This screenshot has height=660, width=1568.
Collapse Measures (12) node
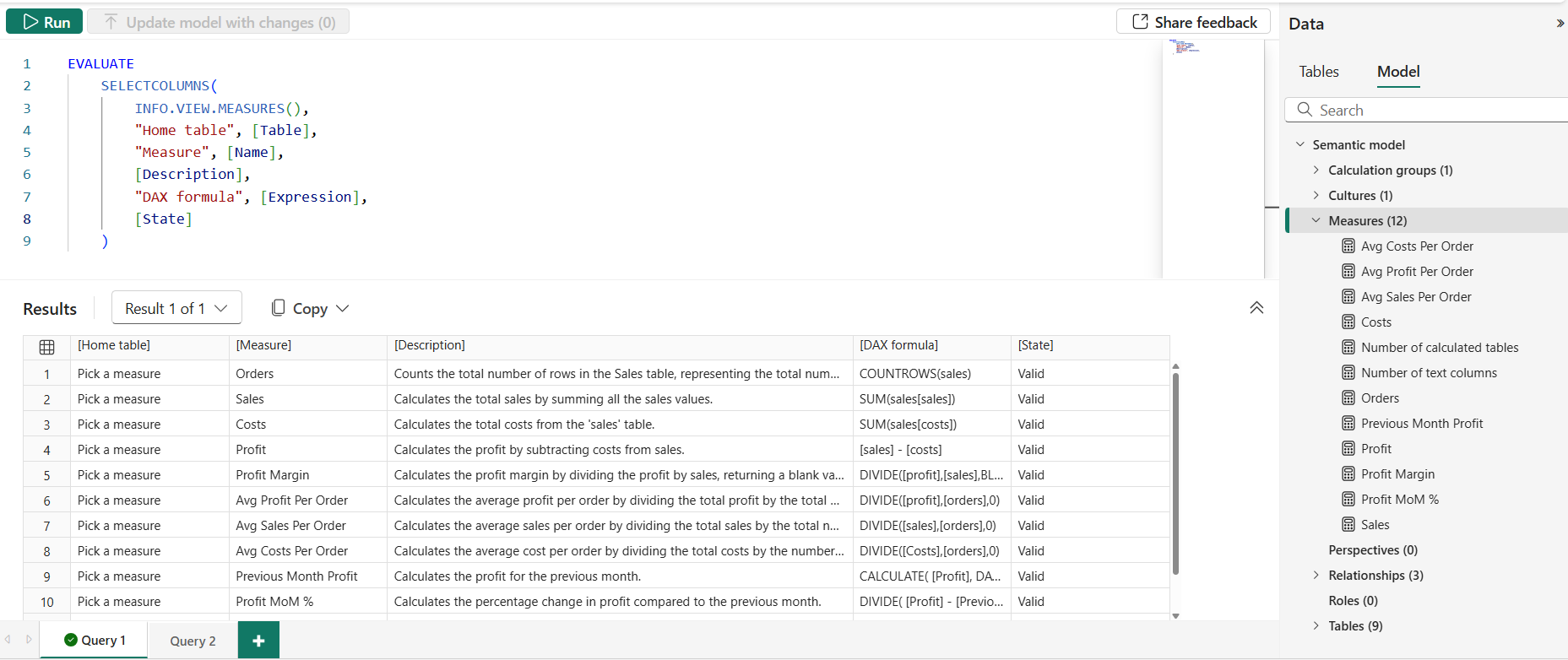[1316, 220]
